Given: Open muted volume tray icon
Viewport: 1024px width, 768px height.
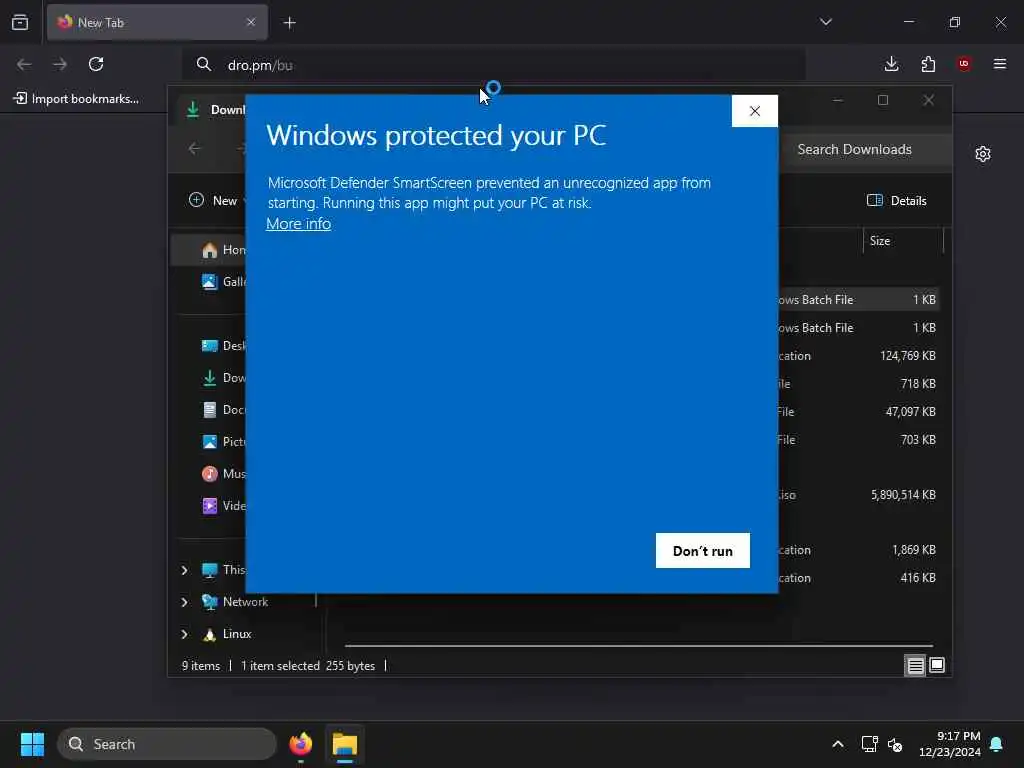Looking at the screenshot, I should (x=895, y=744).
